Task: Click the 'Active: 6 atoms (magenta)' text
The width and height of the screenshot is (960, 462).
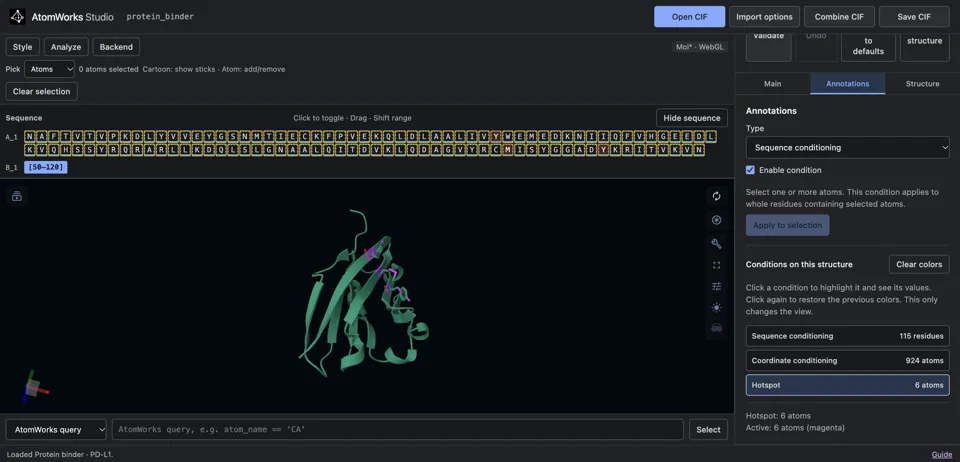Action: point(795,428)
